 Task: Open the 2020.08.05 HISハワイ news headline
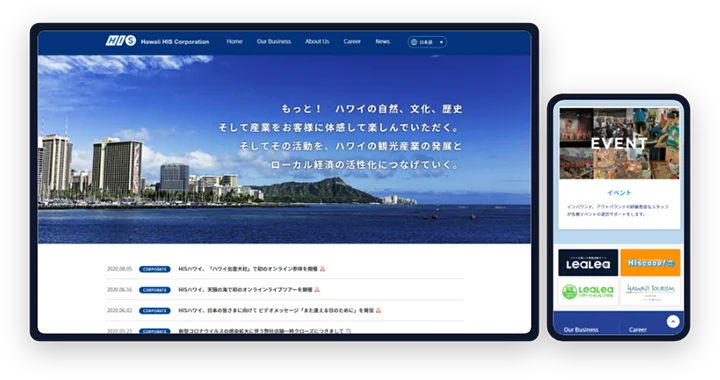coord(248,269)
